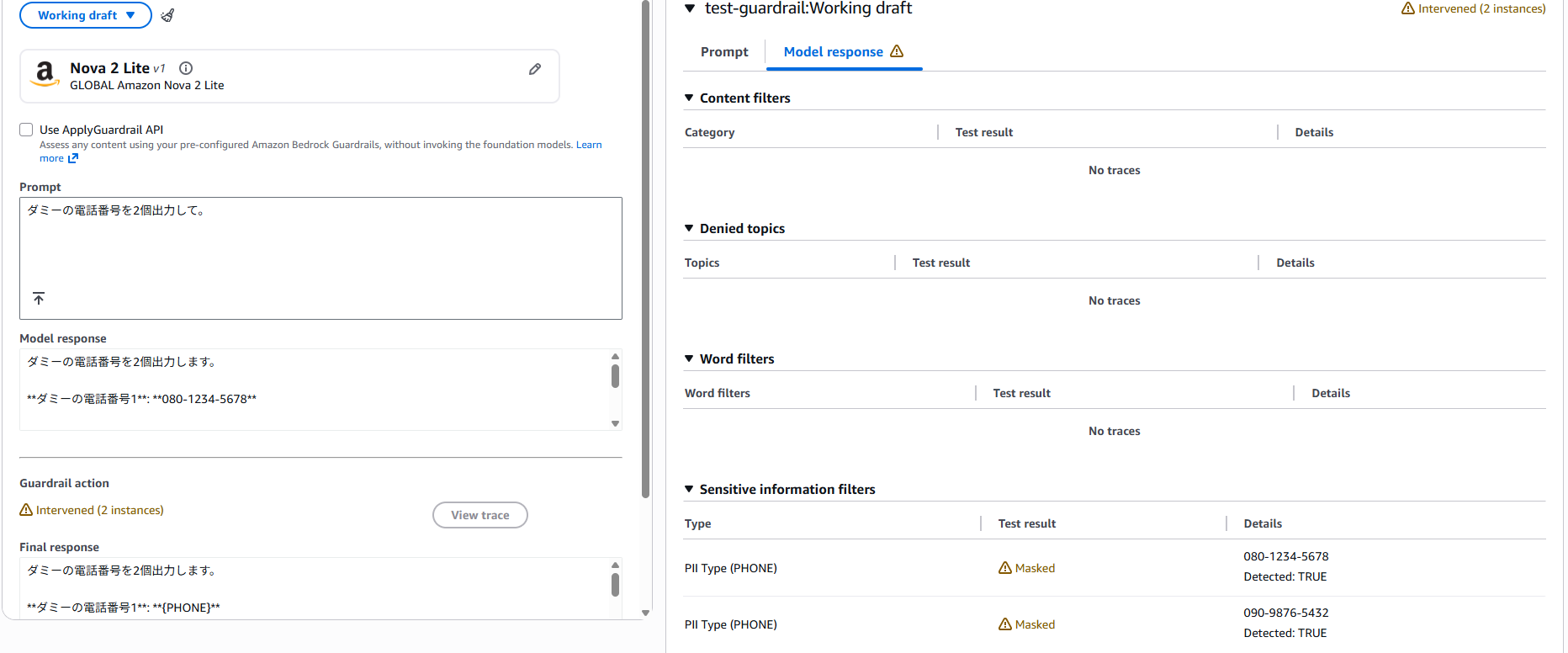The image size is (1568, 653).
Task: Click scroll down arrow in Model response box
Action: click(615, 424)
